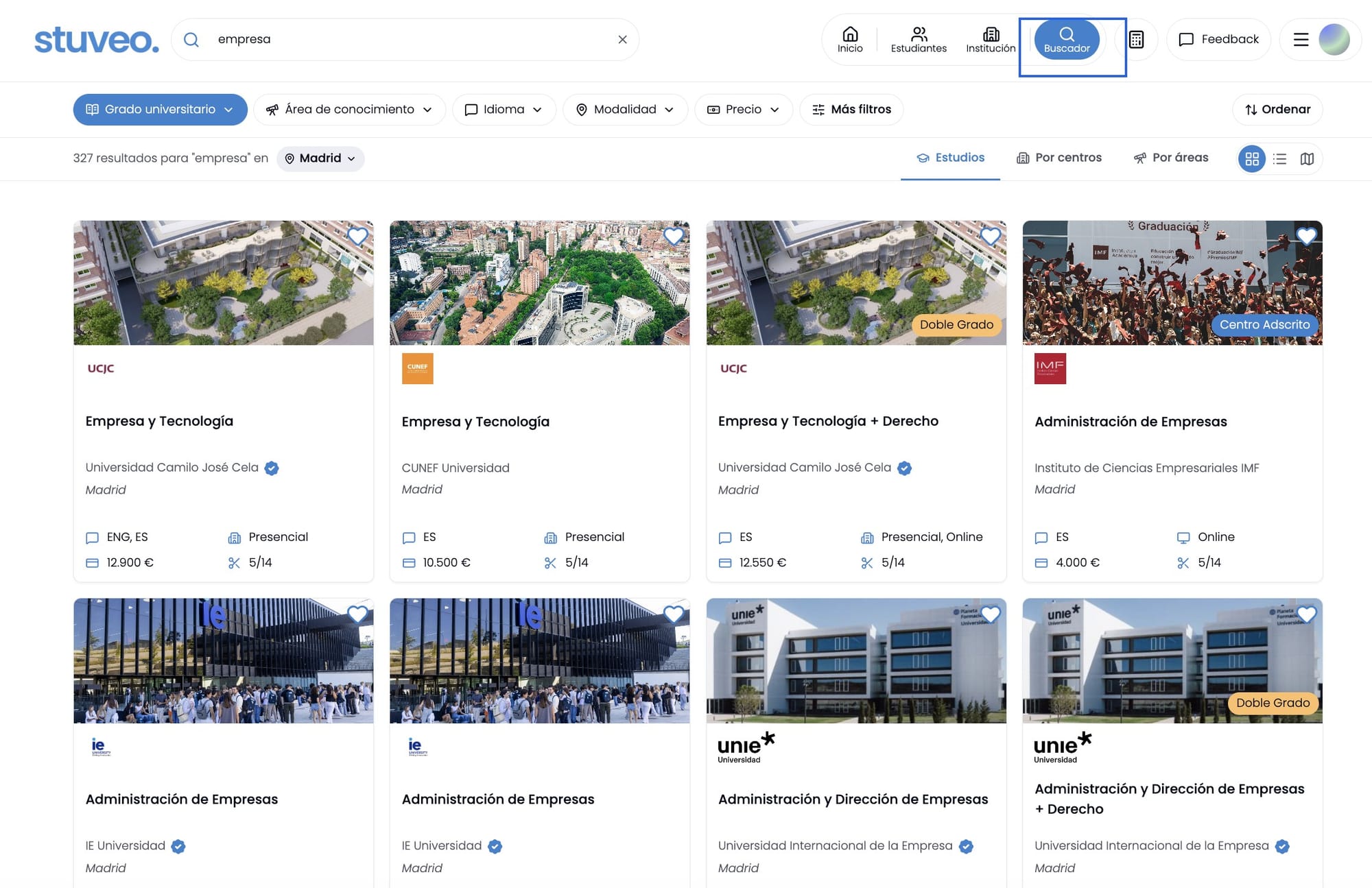Click the "12.900 €" price
Screen dimensions: 1372x888
(x=130, y=562)
